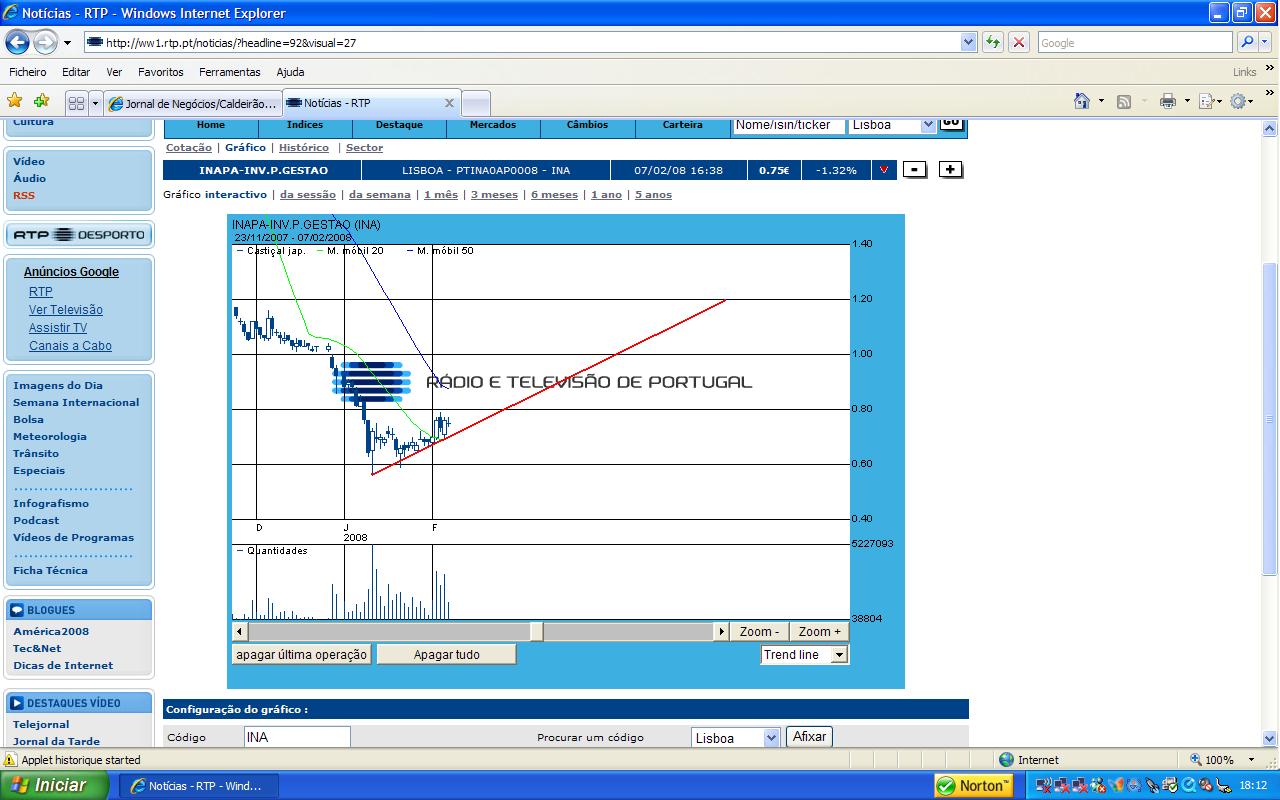The height and width of the screenshot is (800, 1280).
Task: Close the Notícias - RTP tab
Action: [449, 103]
